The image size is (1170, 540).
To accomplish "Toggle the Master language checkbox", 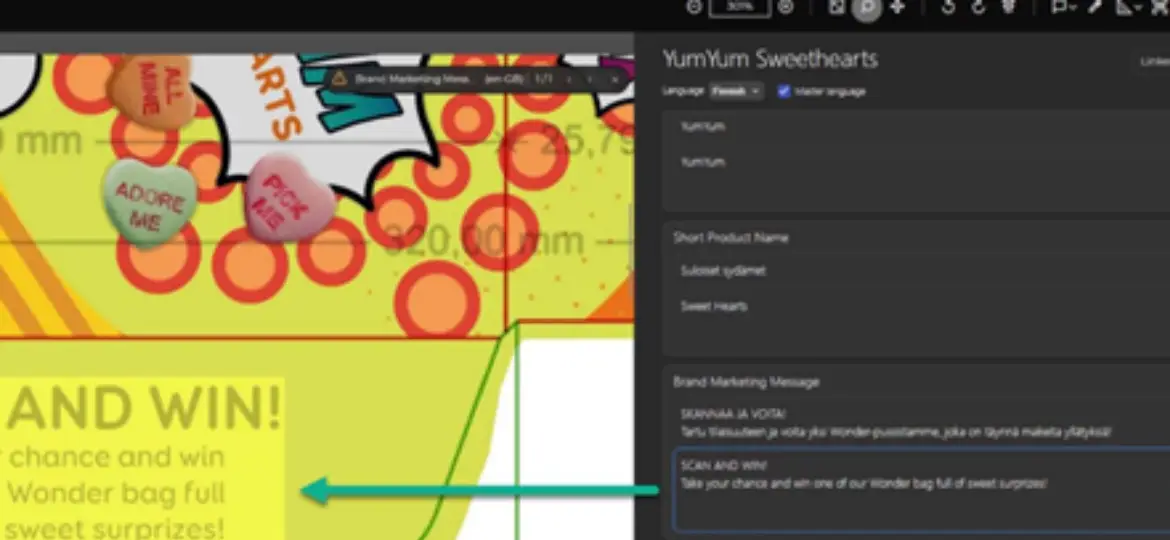I will [x=783, y=91].
